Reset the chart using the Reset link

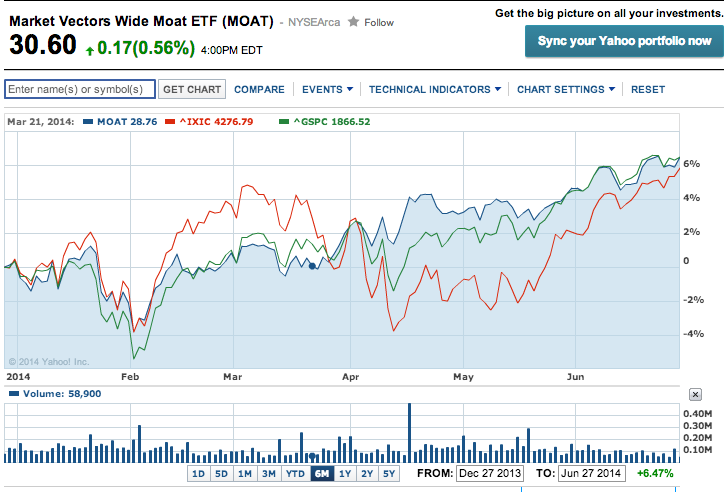648,89
